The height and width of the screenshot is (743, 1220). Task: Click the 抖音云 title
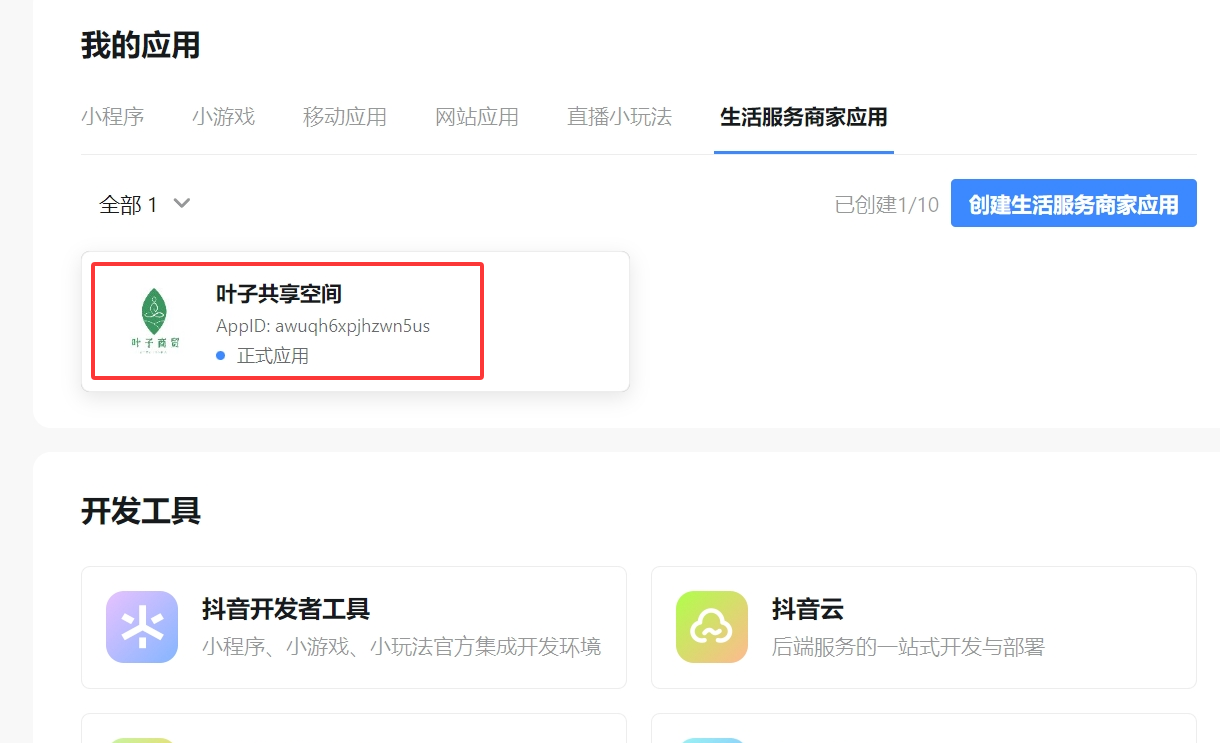(808, 609)
